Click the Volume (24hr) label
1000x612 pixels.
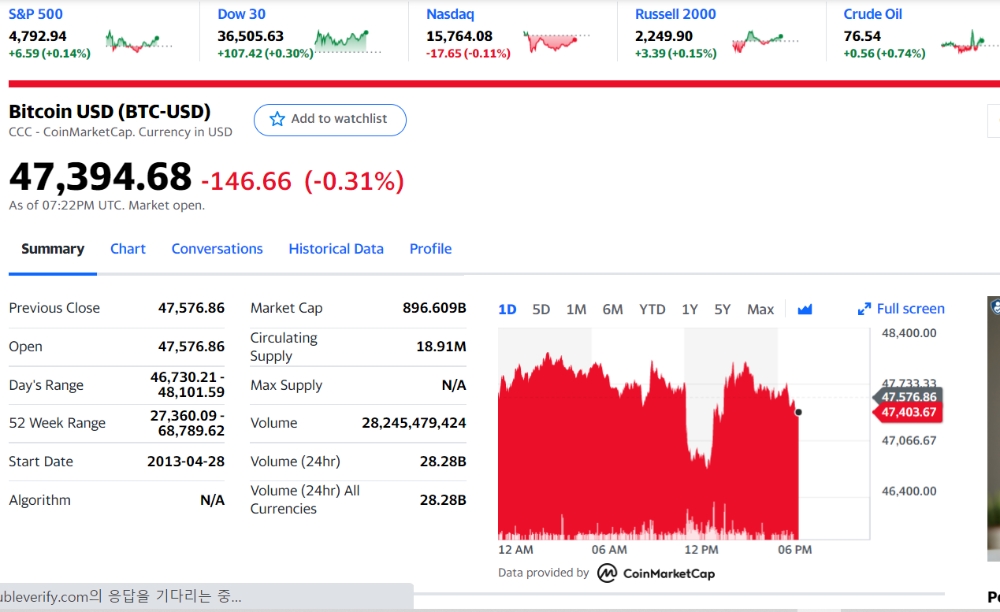tap(295, 462)
